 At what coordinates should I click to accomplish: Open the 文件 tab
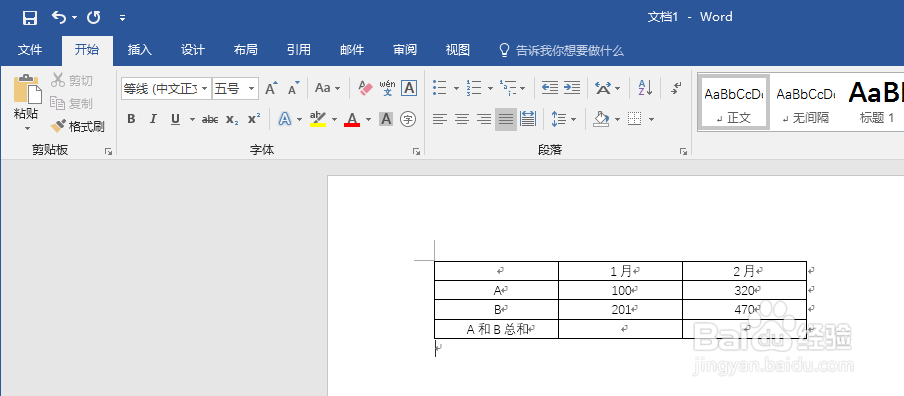[30, 50]
